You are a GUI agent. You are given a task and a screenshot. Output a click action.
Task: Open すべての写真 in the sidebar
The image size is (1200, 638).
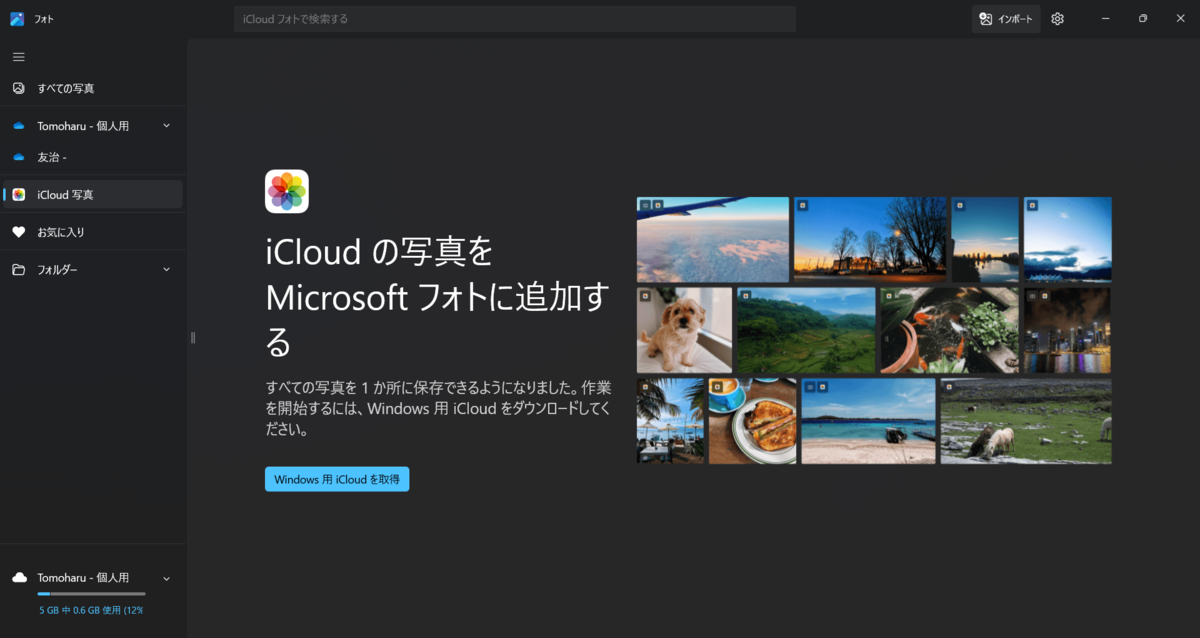(x=93, y=88)
